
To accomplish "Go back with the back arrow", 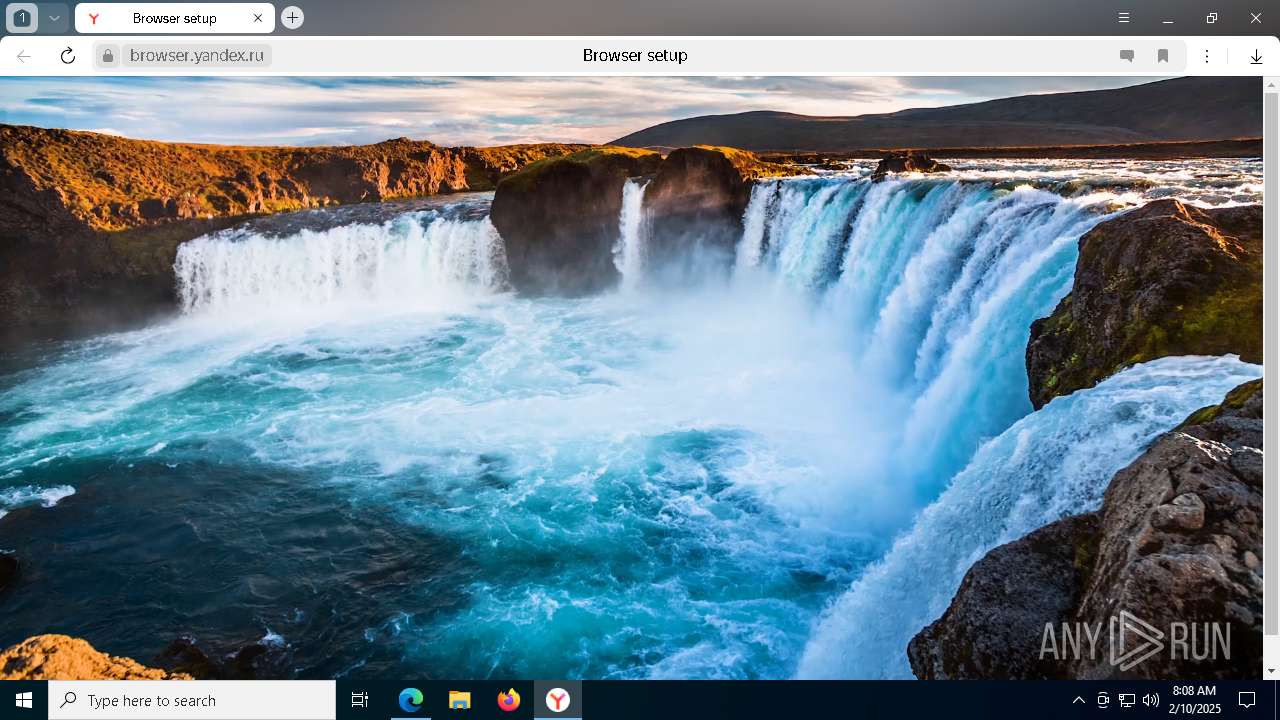I will point(24,56).
